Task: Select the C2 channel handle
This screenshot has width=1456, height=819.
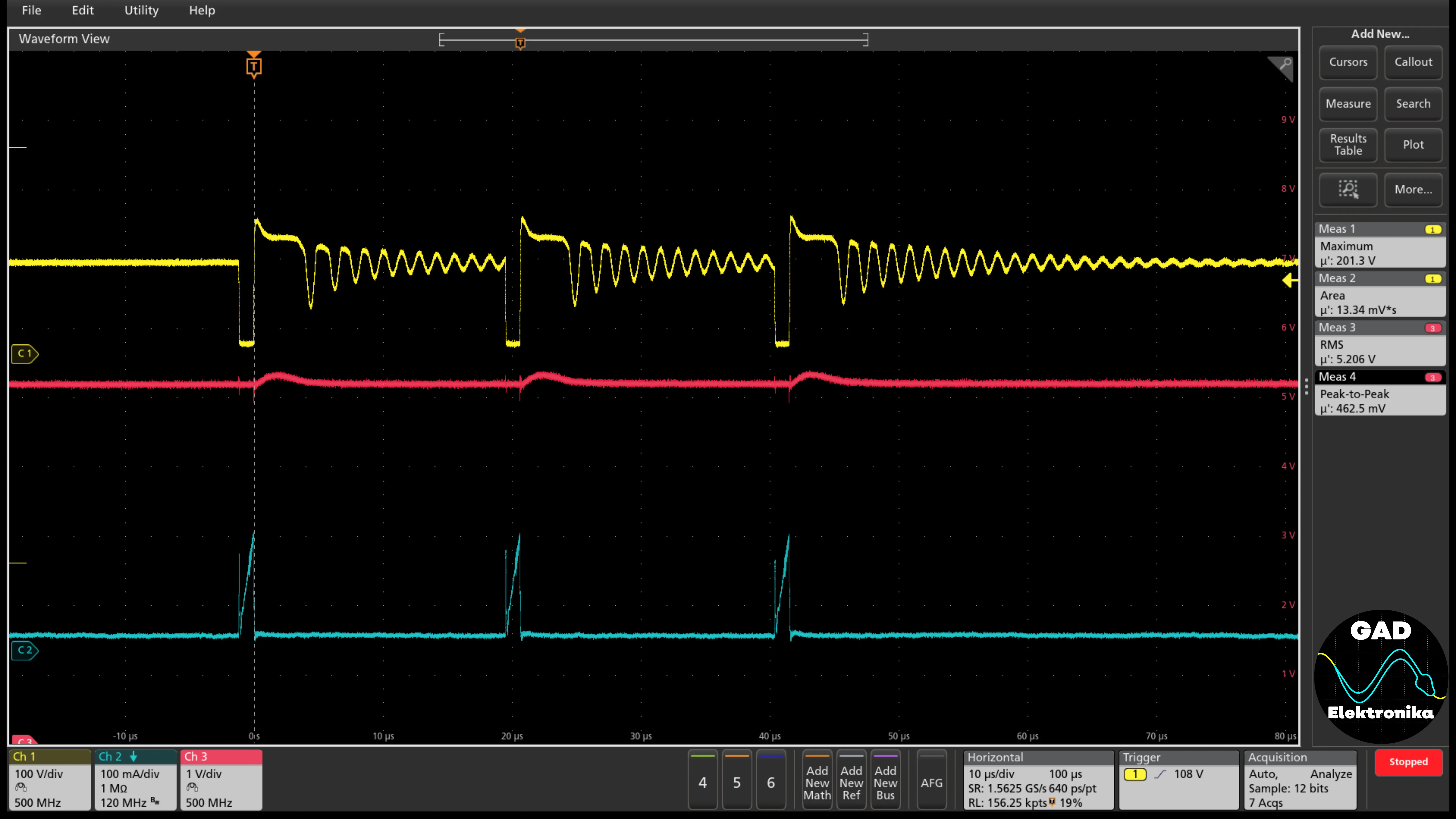Action: pos(24,651)
